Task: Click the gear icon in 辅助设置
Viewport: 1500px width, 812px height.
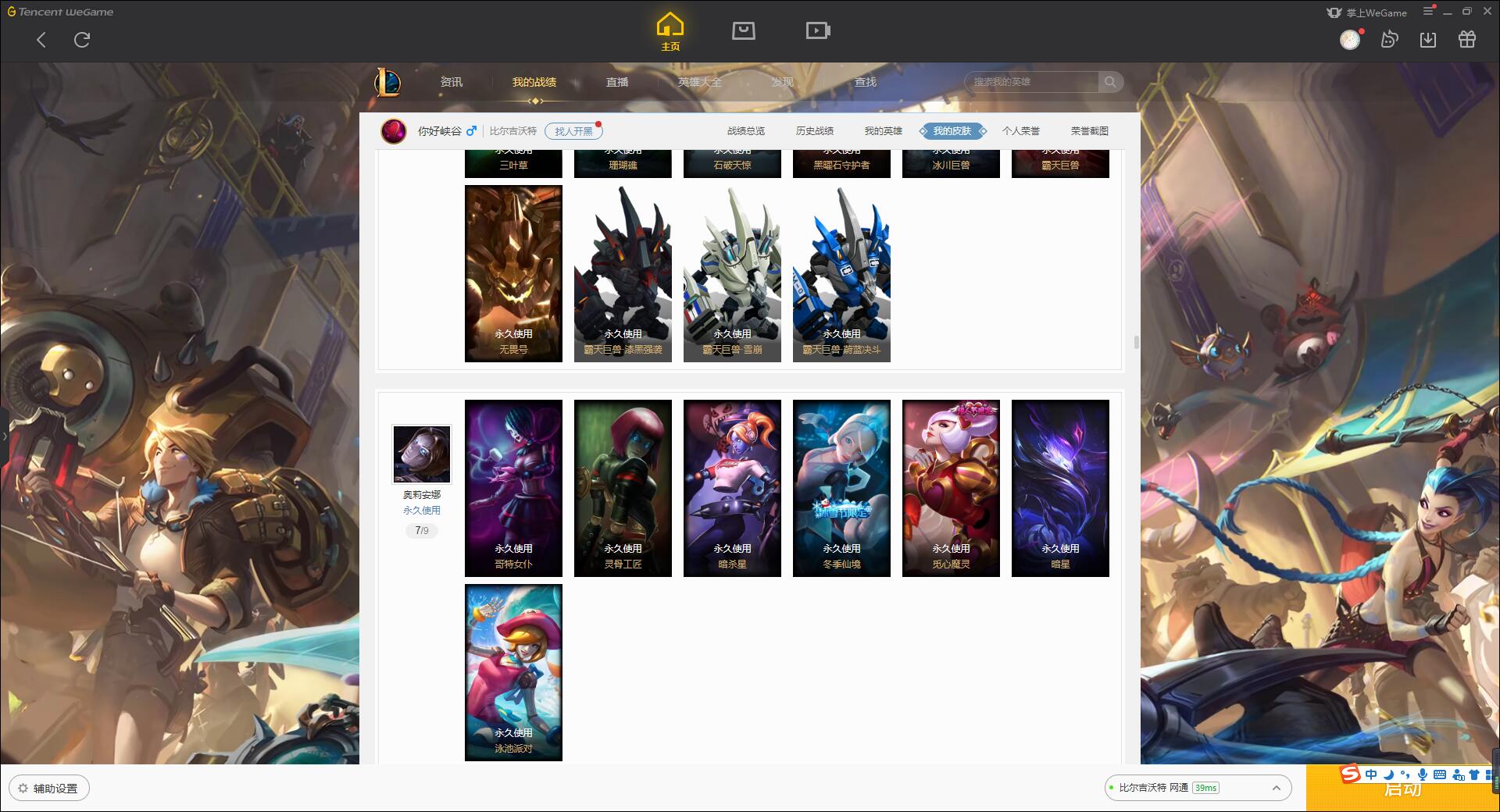Action: (23, 788)
